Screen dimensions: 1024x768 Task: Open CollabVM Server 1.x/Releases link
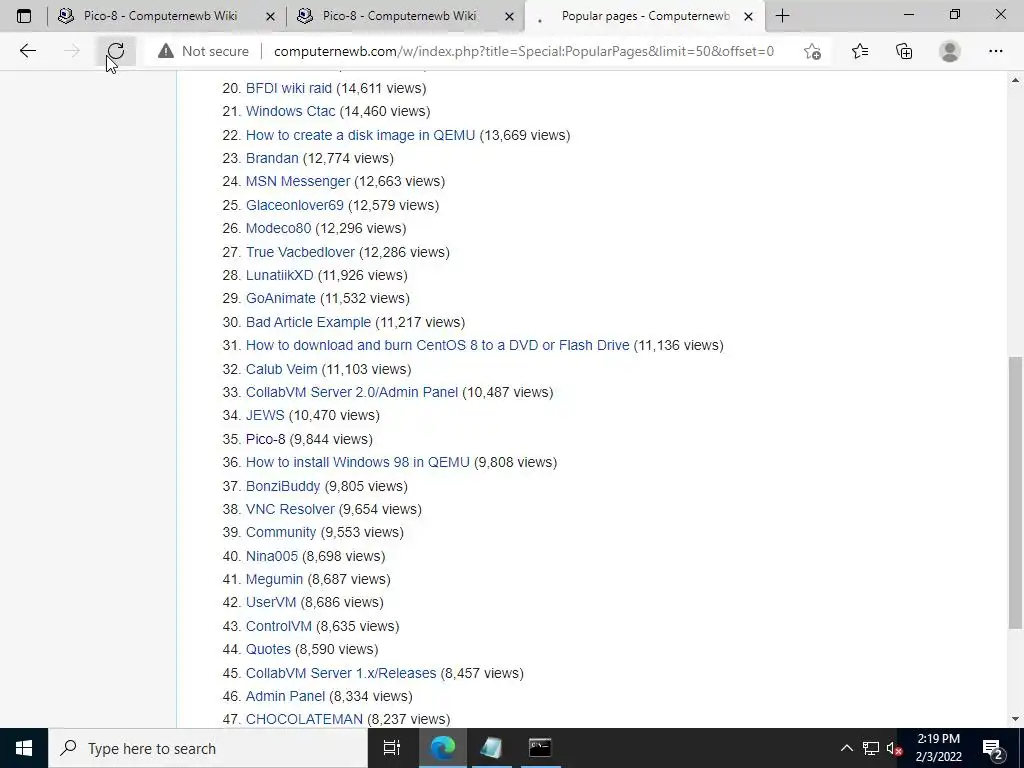click(x=341, y=673)
